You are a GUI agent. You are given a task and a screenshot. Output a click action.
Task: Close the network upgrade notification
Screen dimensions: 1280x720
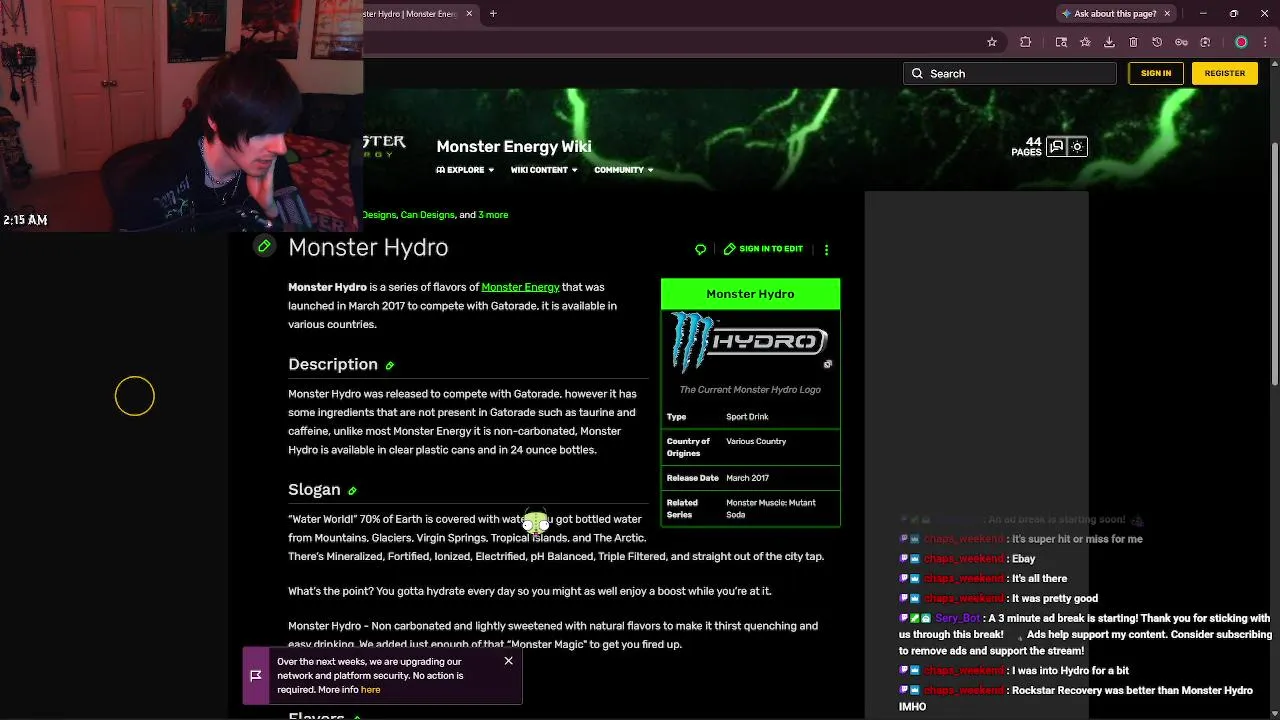click(x=508, y=661)
